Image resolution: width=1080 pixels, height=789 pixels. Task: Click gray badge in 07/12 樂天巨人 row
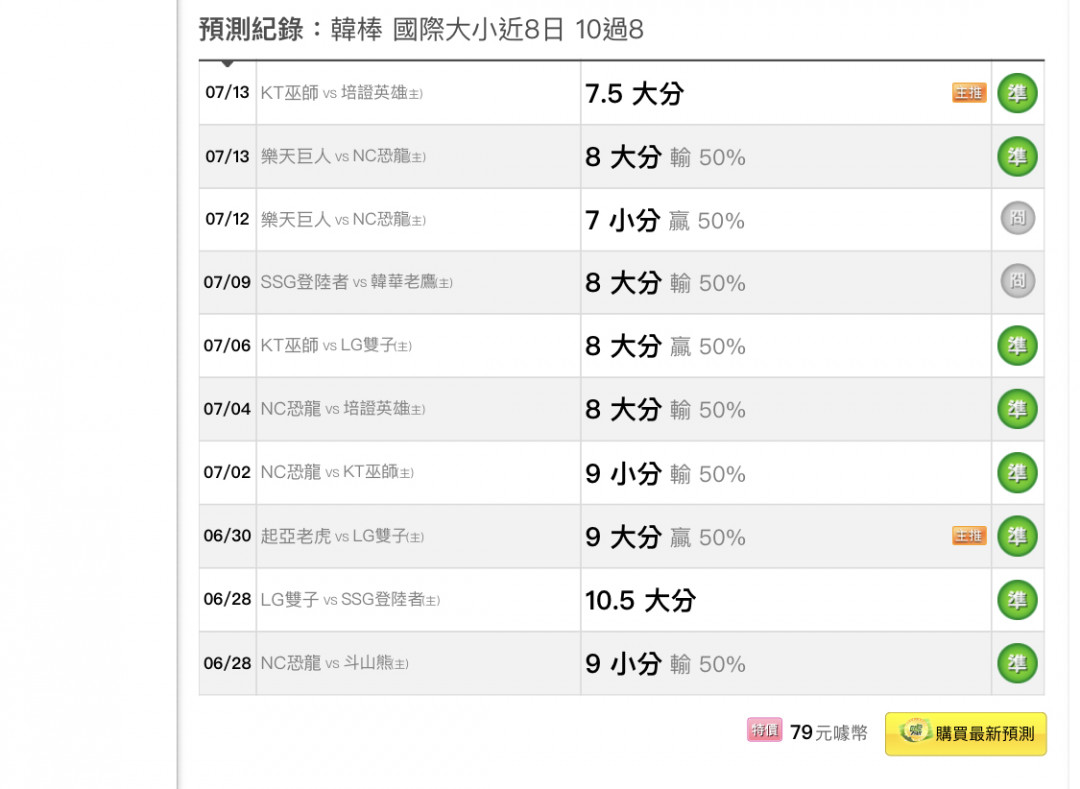tap(1017, 219)
